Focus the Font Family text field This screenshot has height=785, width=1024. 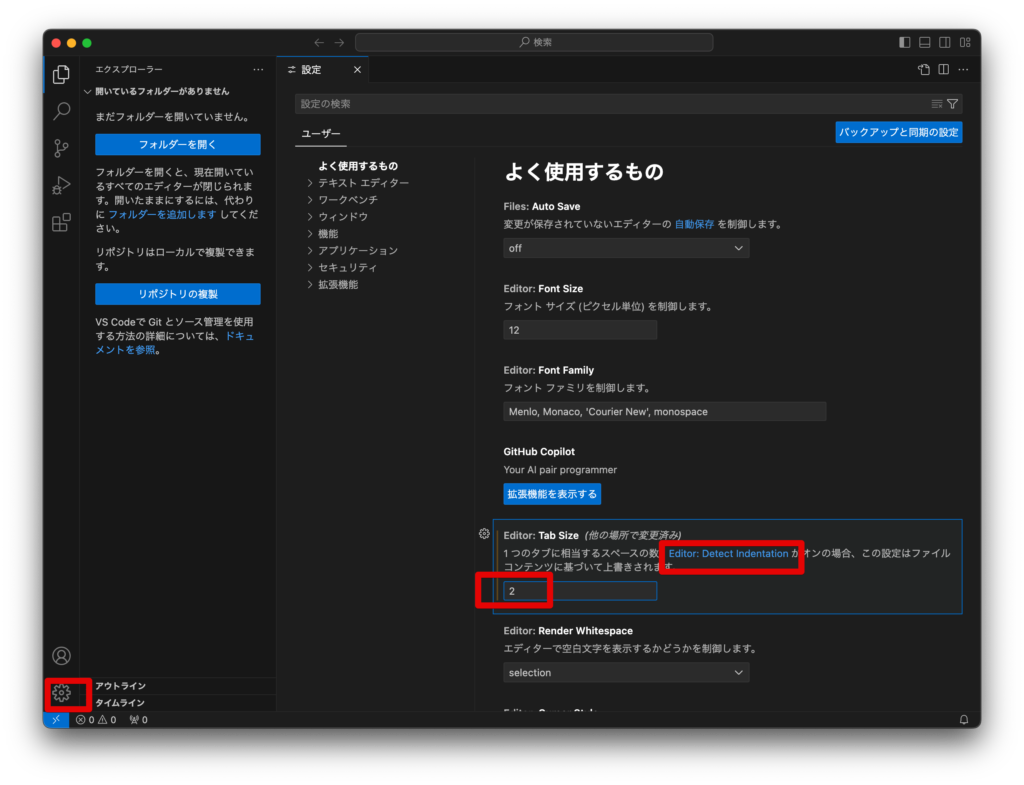click(664, 411)
